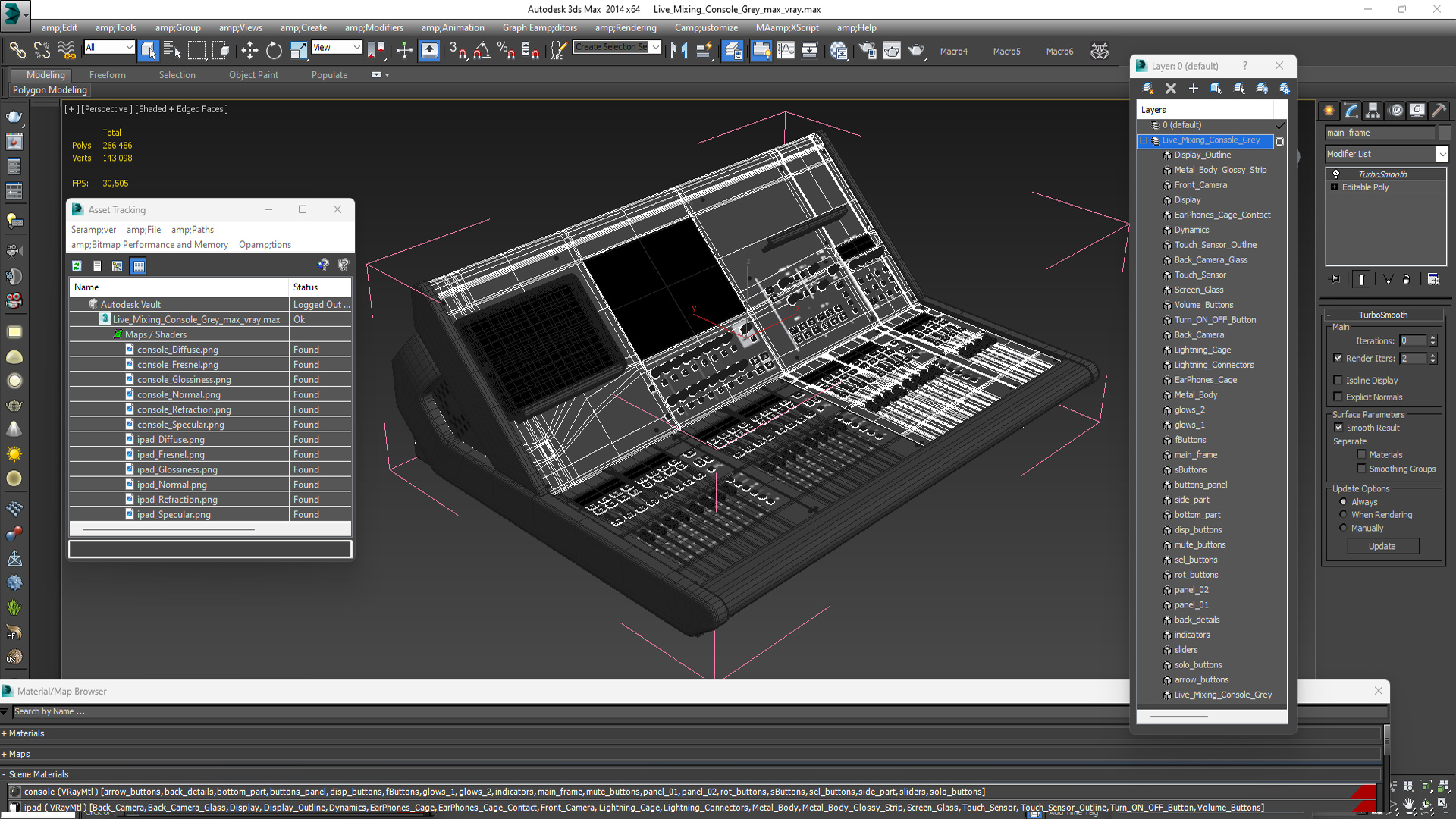
Task: Select Manually update option
Action: click(1344, 528)
